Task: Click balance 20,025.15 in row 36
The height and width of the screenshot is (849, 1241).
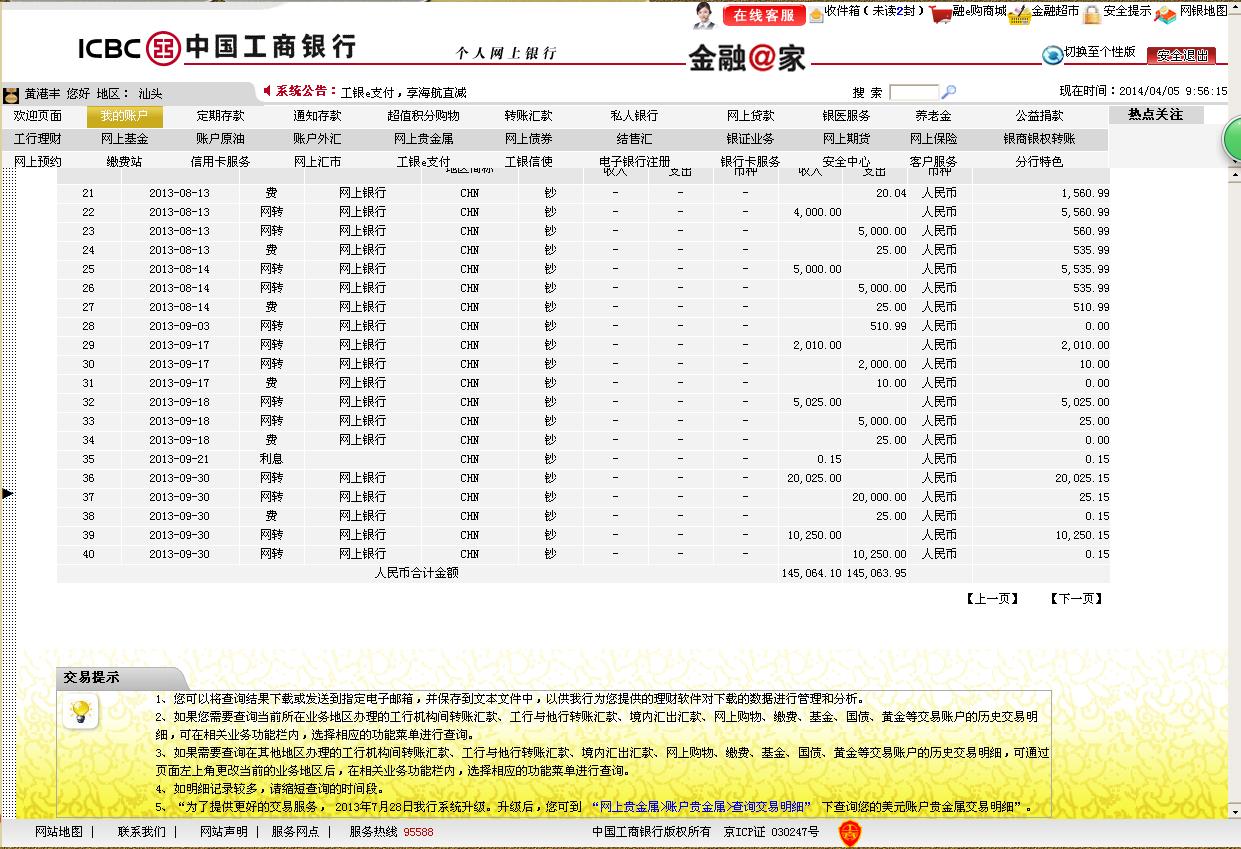Action: click(1082, 478)
